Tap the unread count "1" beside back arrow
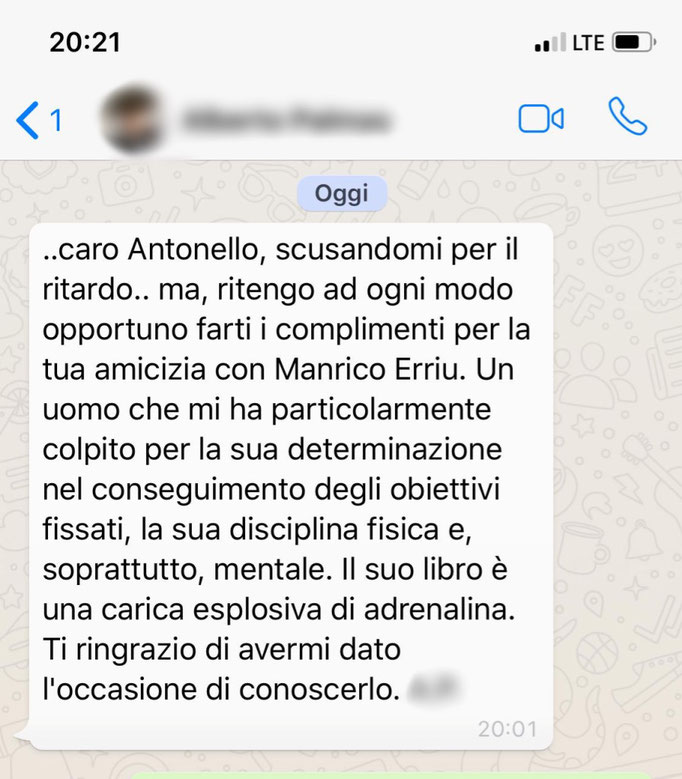Image resolution: width=682 pixels, height=779 pixels. [x=56, y=120]
